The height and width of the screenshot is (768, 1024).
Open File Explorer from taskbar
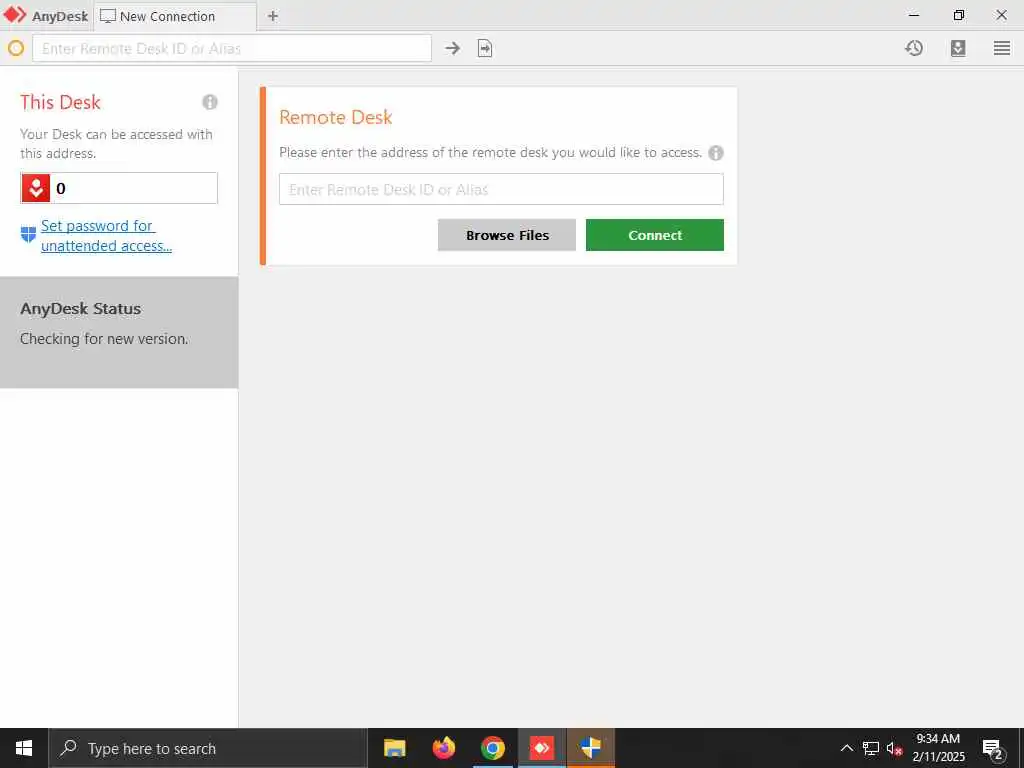point(394,748)
